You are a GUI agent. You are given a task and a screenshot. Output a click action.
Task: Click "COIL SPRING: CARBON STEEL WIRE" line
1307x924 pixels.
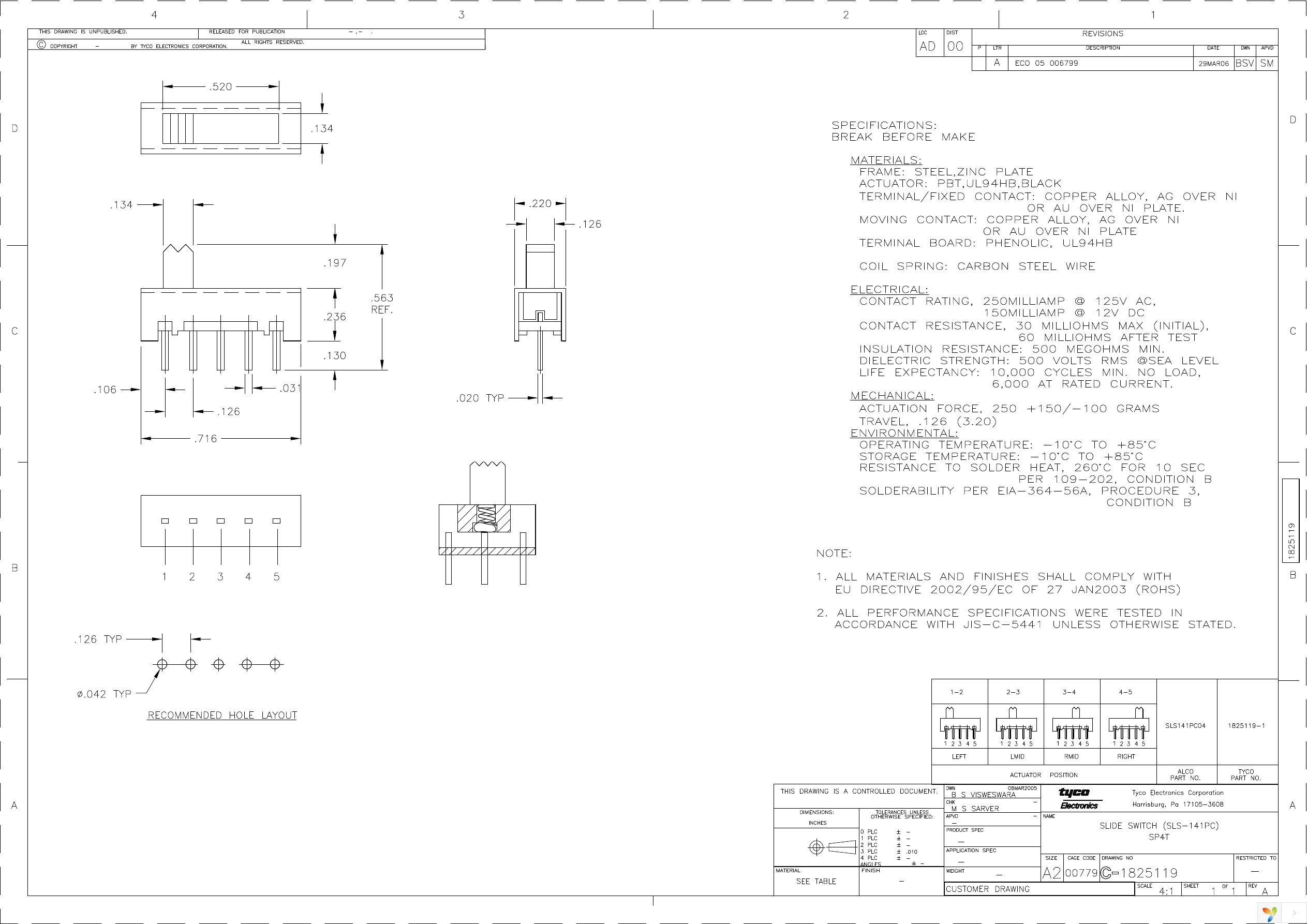[x=977, y=266]
